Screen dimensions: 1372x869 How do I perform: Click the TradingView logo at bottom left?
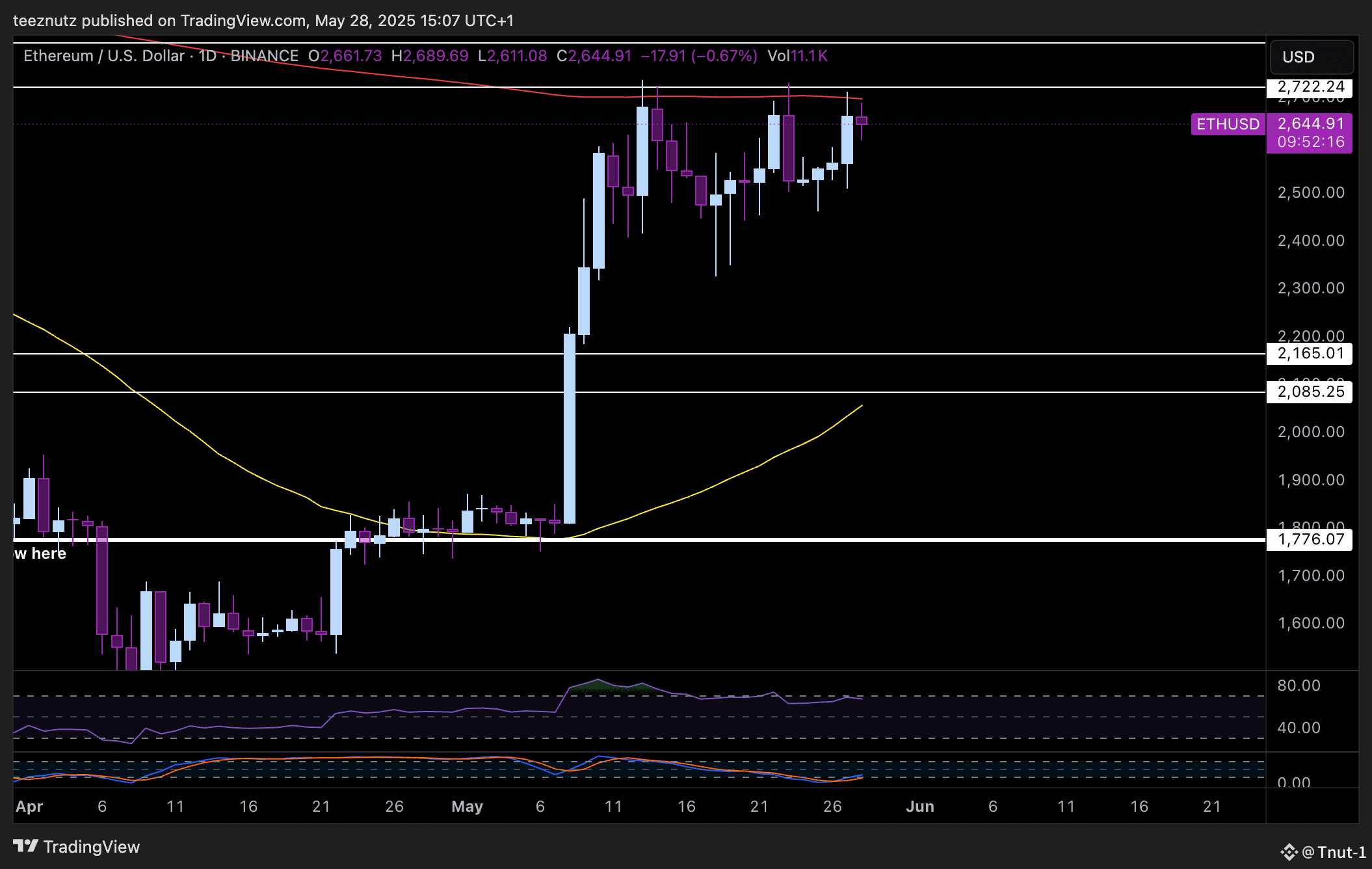[77, 847]
